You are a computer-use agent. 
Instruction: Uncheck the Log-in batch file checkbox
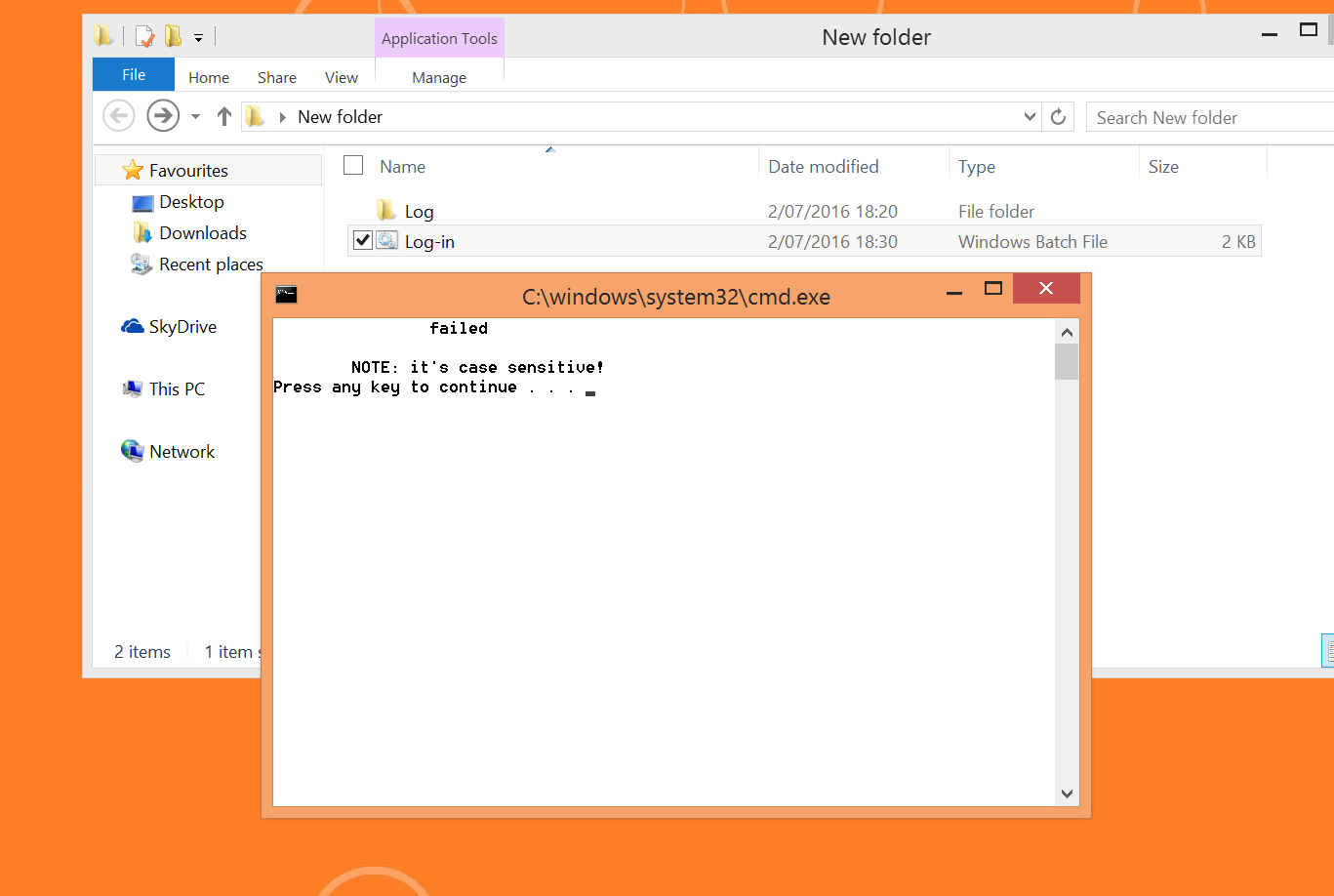pyautogui.click(x=362, y=240)
